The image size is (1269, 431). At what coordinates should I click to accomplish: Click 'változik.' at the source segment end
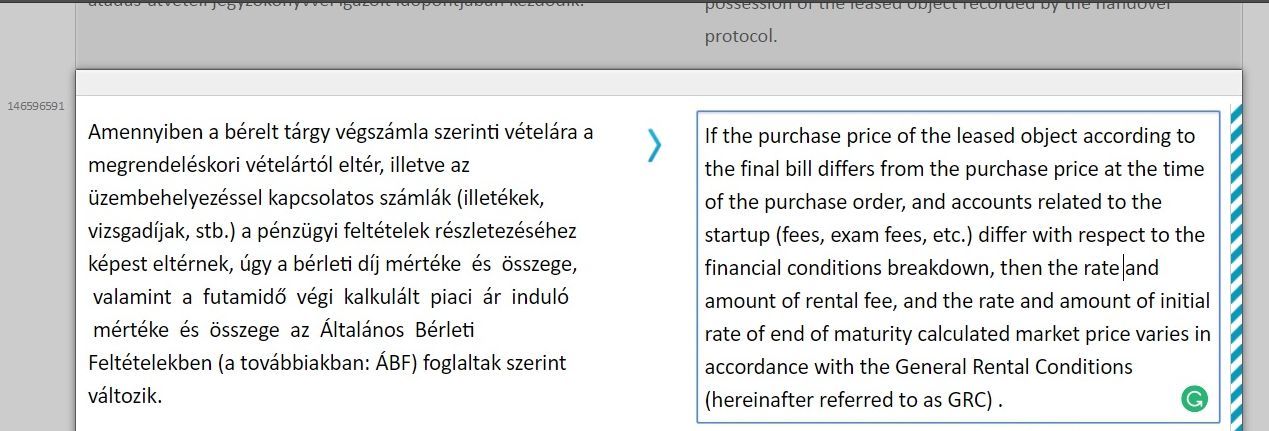[x=125, y=396]
